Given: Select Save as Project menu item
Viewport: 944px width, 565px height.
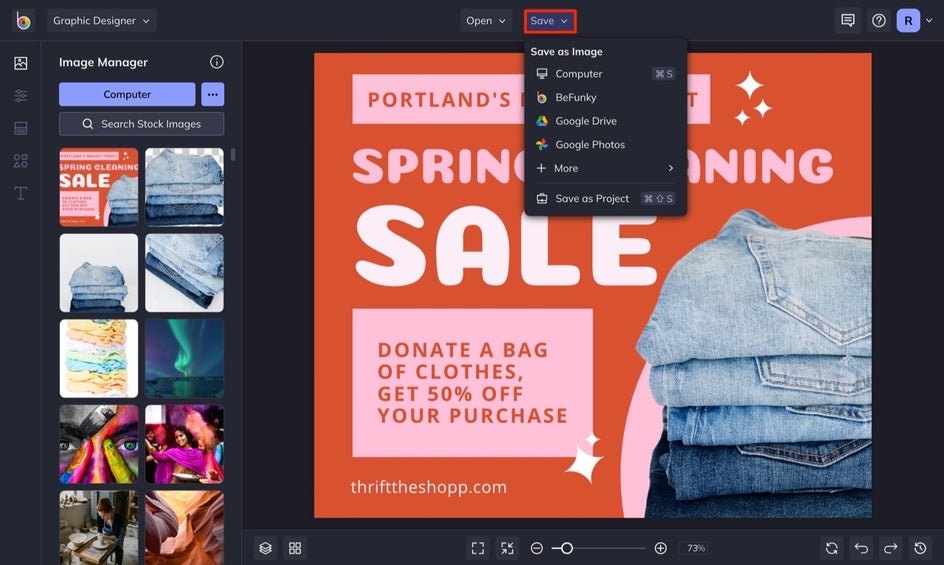Looking at the screenshot, I should (x=591, y=198).
